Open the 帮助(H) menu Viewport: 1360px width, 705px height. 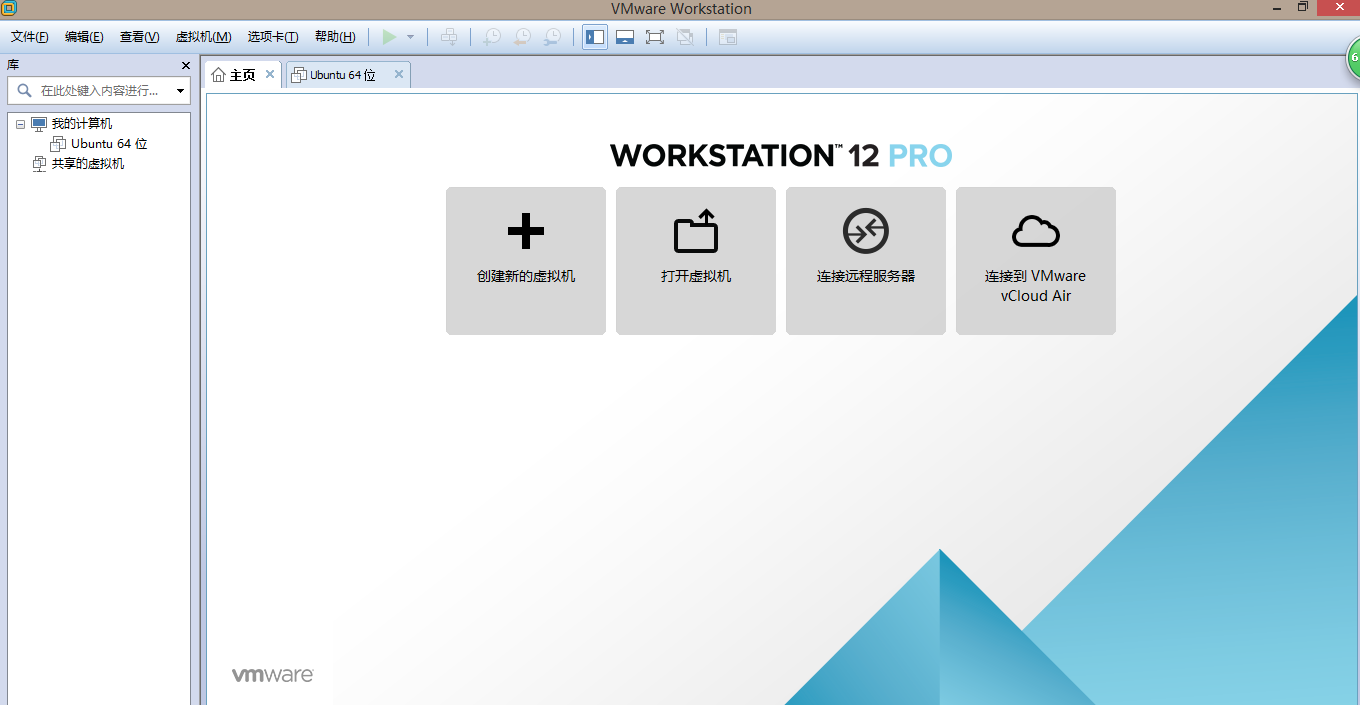tap(335, 37)
